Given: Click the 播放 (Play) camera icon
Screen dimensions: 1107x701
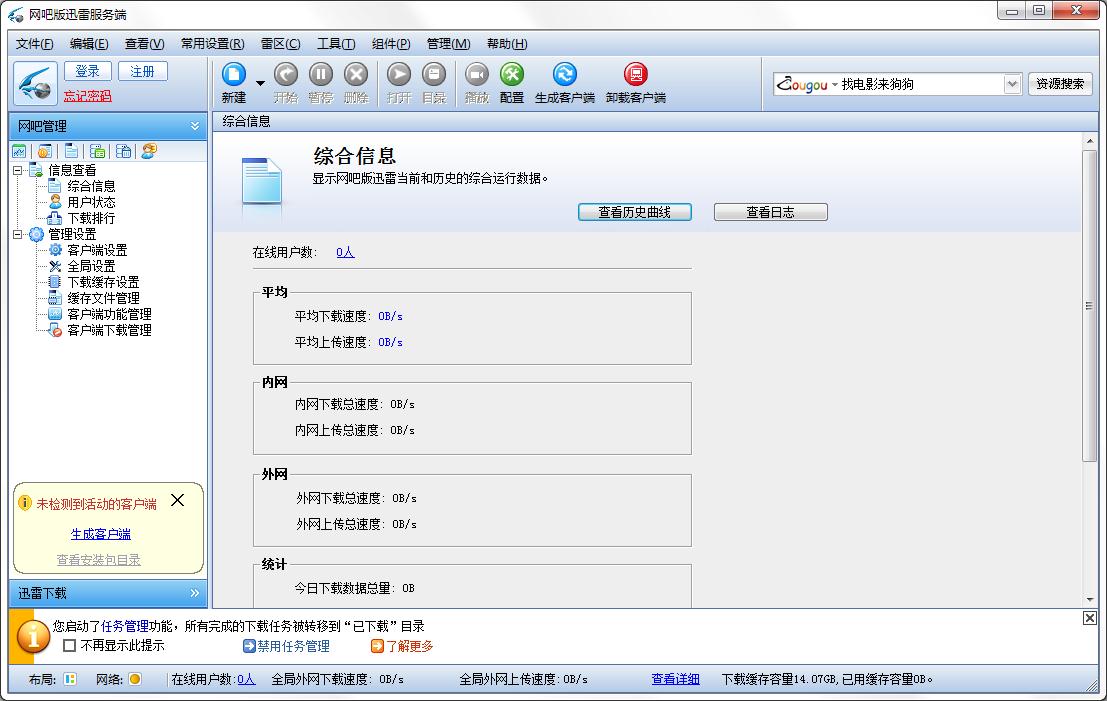Looking at the screenshot, I should coord(475,75).
